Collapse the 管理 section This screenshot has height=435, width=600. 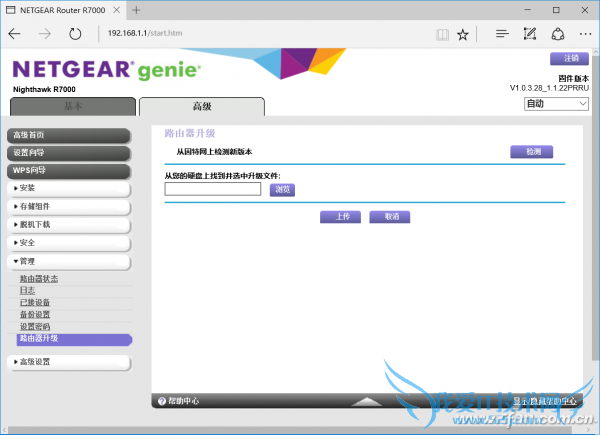tap(69, 262)
